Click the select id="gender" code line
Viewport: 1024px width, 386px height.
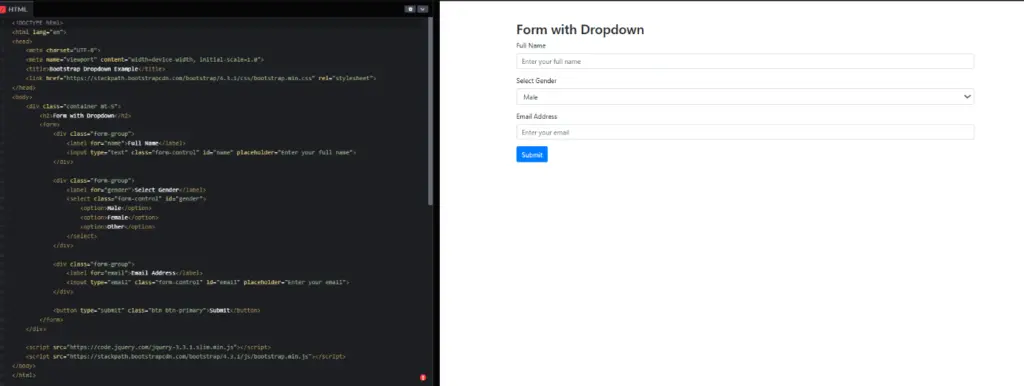136,199
